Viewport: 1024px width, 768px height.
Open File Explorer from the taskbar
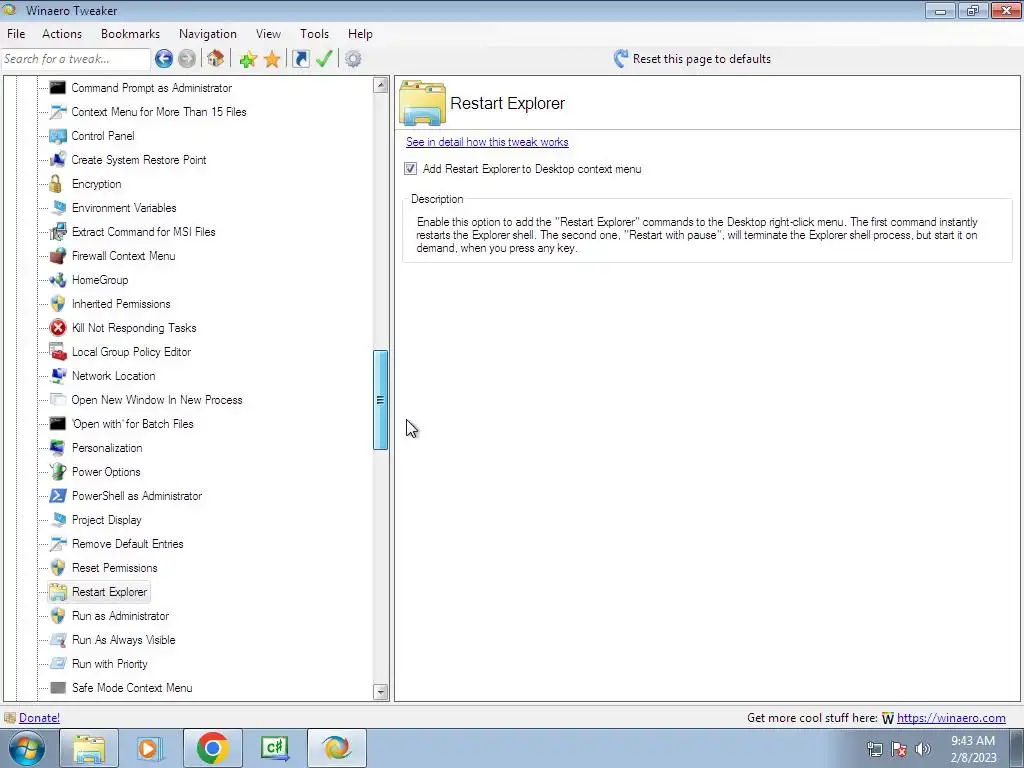click(89, 748)
